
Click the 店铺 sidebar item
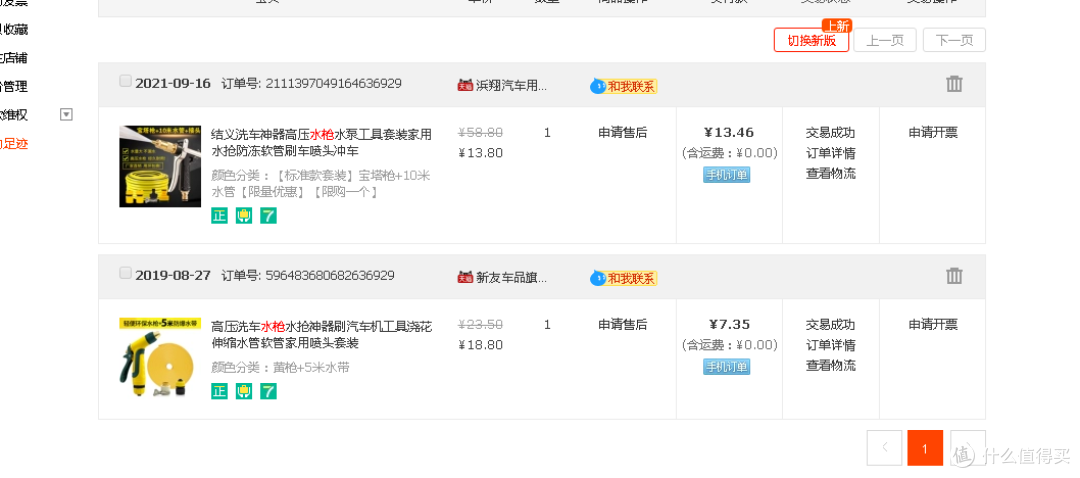tap(14, 58)
